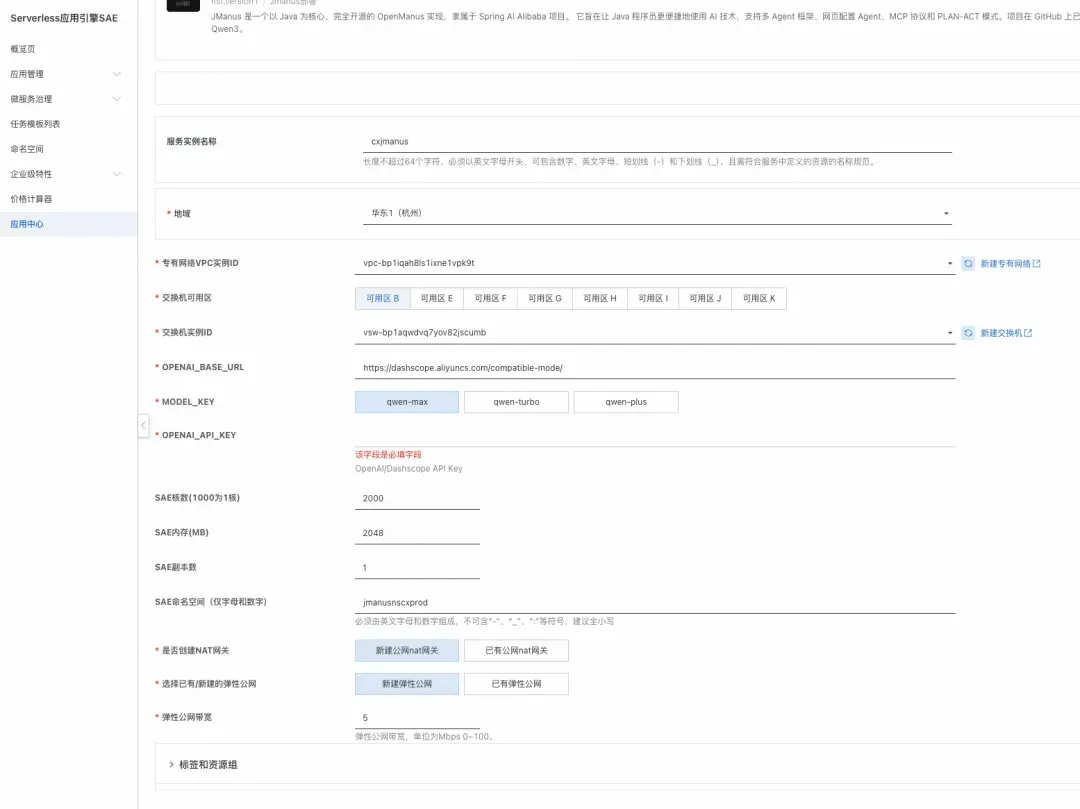Click the 新建专有网络 link
Image resolution: width=1080 pixels, height=809 pixels.
[1005, 264]
